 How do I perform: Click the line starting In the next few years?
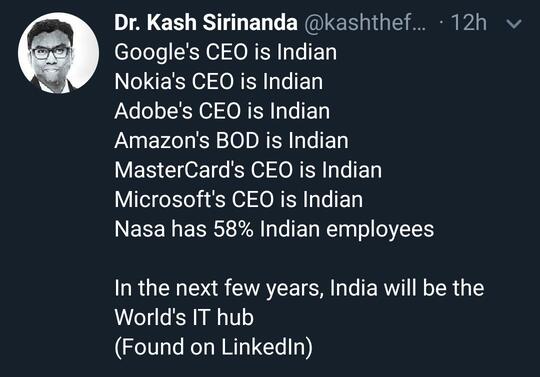click(x=299, y=288)
